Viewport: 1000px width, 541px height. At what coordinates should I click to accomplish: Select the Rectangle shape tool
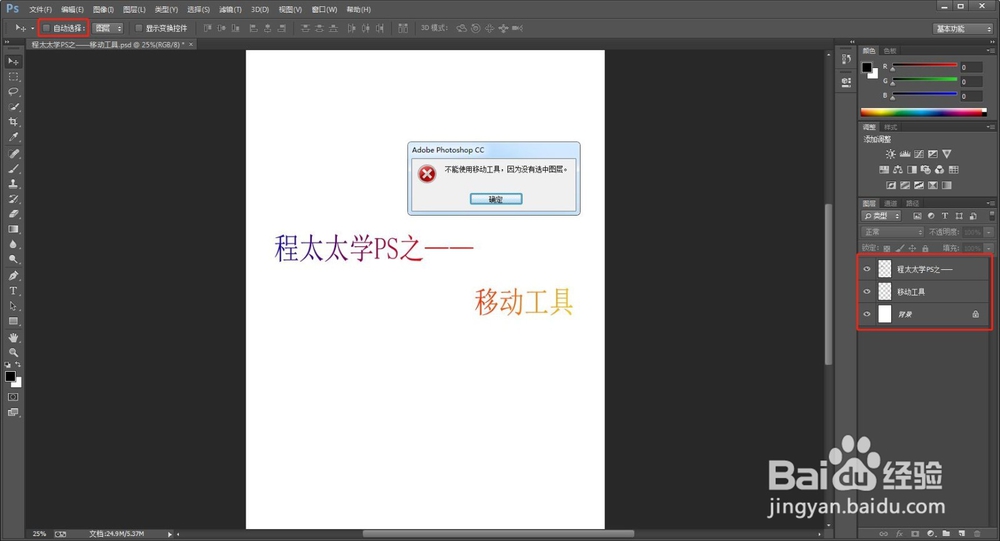coord(13,322)
